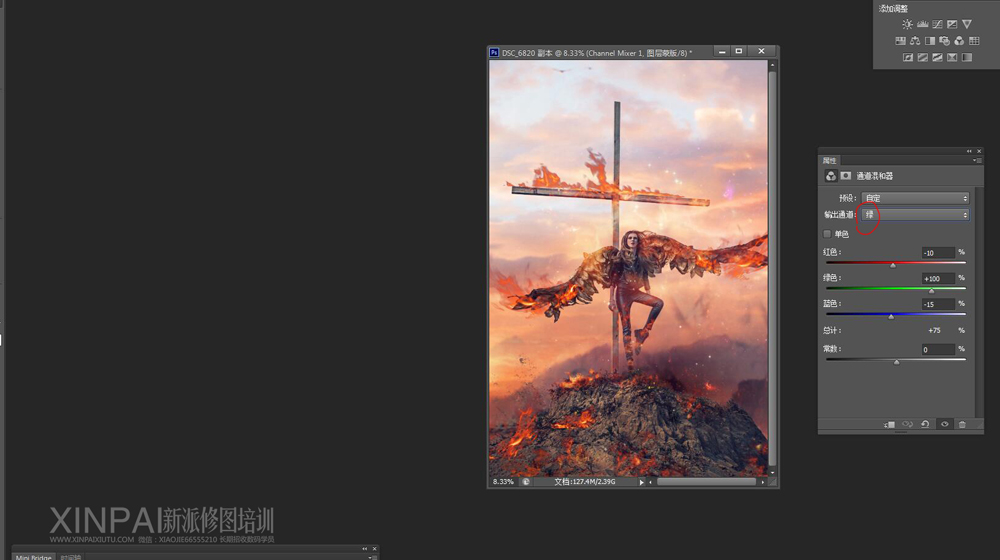This screenshot has height=560, width=1000.
Task: Close the Mini Bridge panel
Action: (374, 549)
